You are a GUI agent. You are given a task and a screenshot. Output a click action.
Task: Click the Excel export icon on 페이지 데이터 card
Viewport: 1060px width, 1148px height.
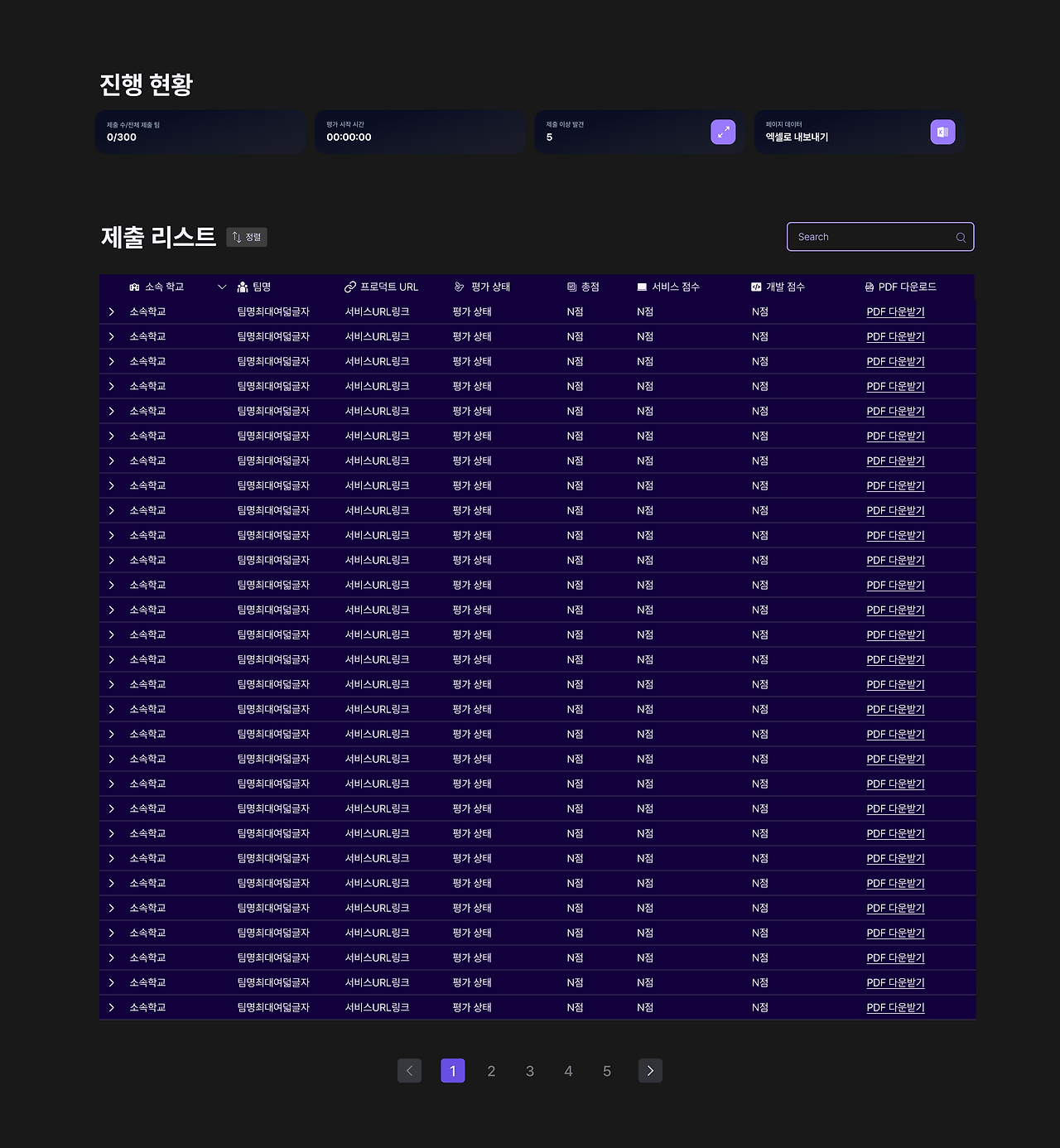coord(942,132)
